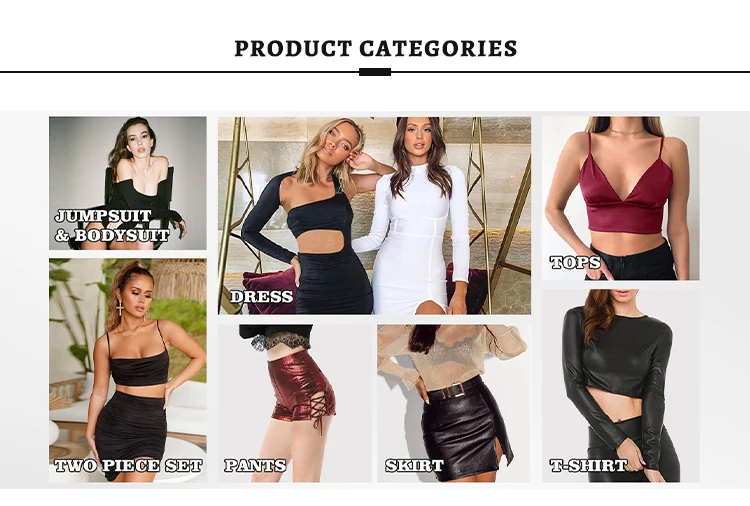Select the Tops category tile
The height and width of the screenshot is (506, 750).
[620, 198]
